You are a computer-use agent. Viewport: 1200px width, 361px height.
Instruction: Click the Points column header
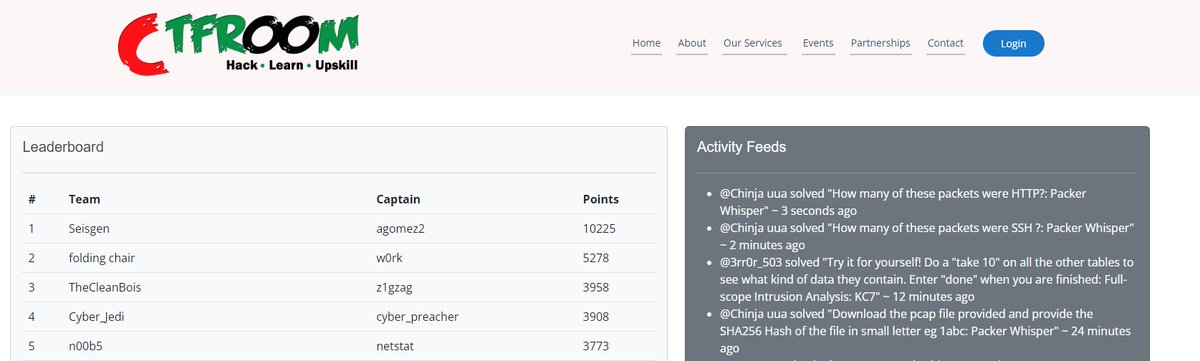click(x=600, y=199)
